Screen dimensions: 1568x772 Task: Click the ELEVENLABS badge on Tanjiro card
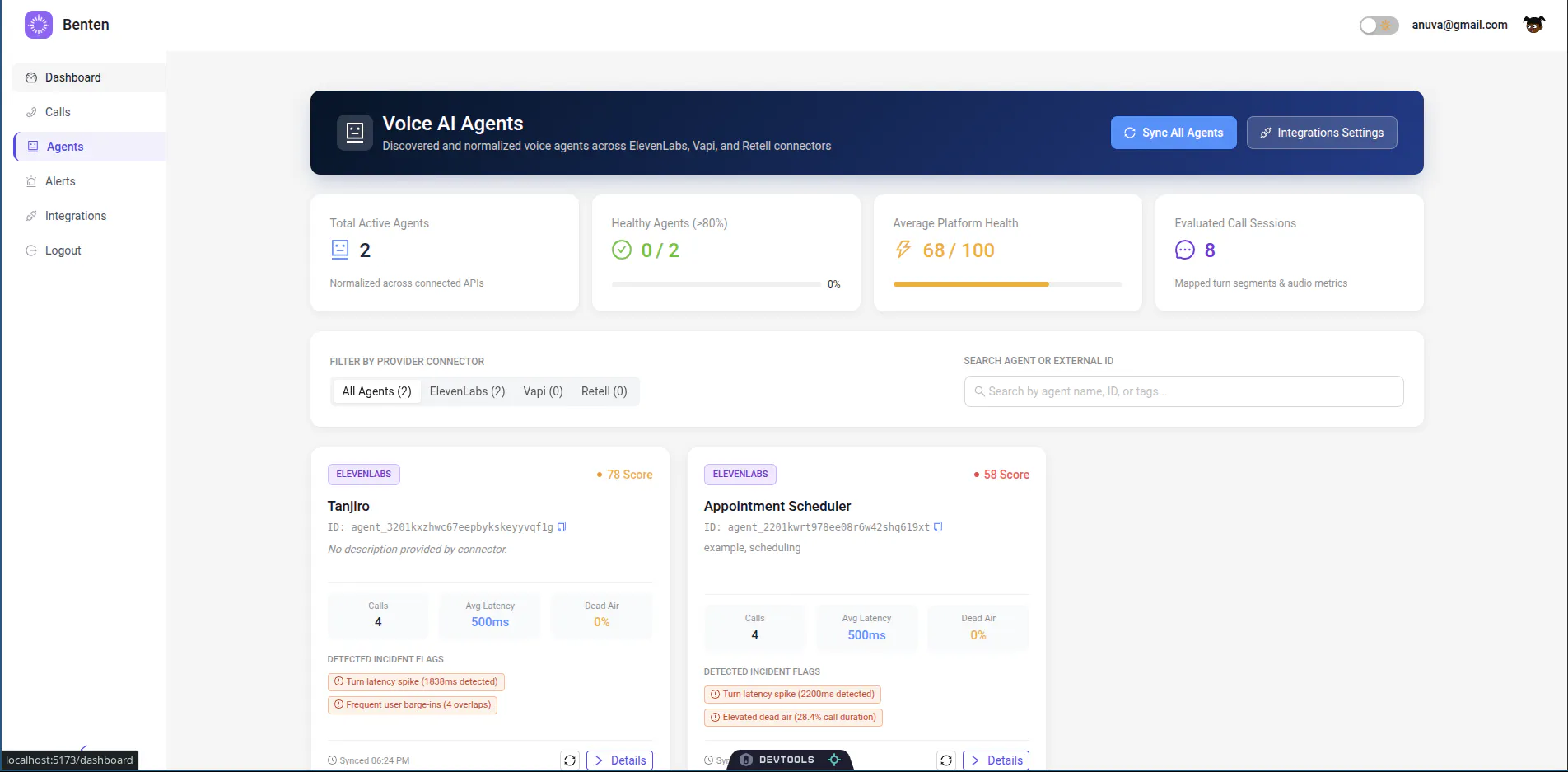364,474
